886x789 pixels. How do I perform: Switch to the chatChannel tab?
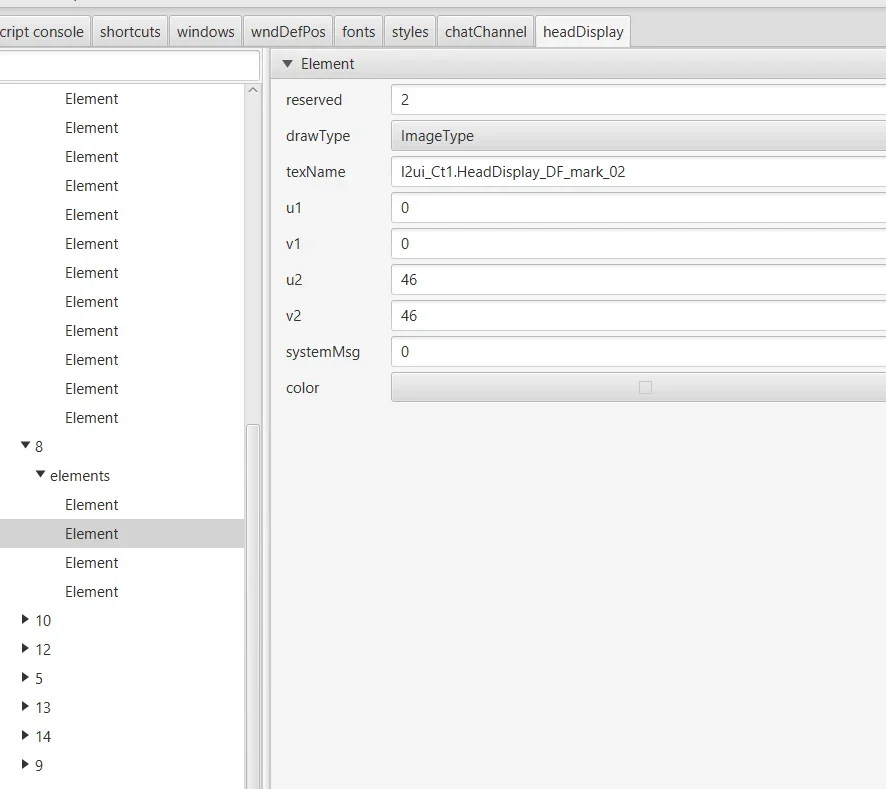pyautogui.click(x=486, y=32)
